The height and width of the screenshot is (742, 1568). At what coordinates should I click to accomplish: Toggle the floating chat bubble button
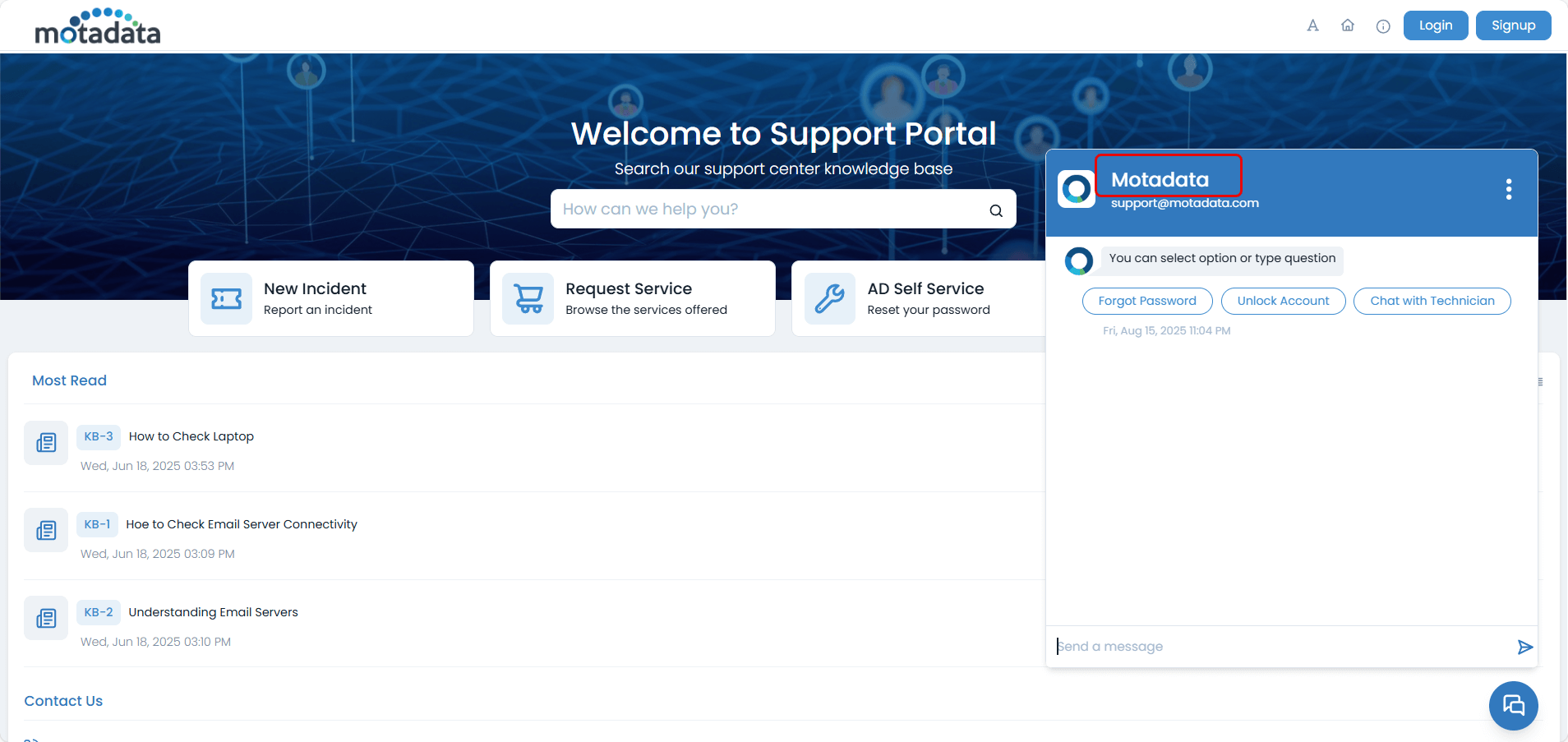pos(1513,705)
